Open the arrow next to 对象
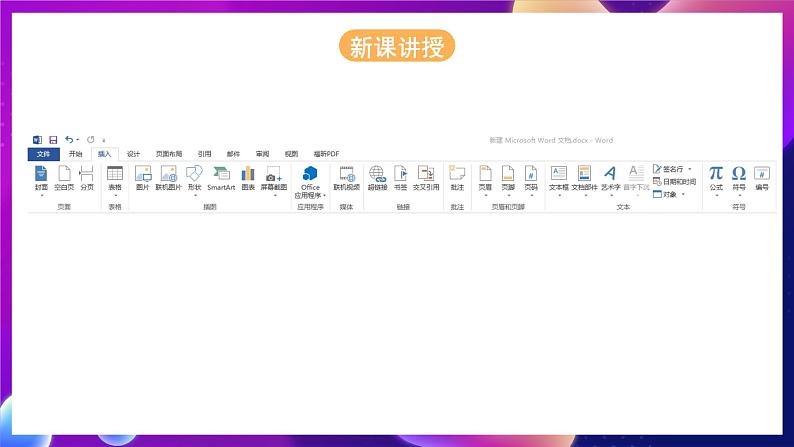 (x=683, y=194)
